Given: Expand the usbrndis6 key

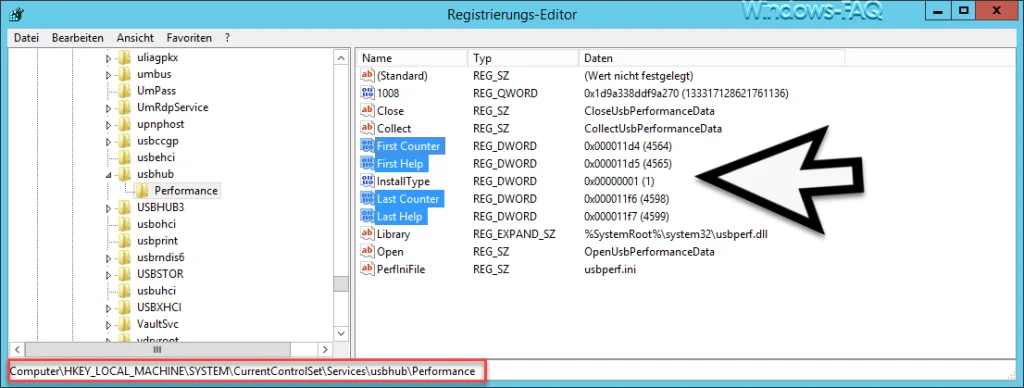Looking at the screenshot, I should click(109, 258).
